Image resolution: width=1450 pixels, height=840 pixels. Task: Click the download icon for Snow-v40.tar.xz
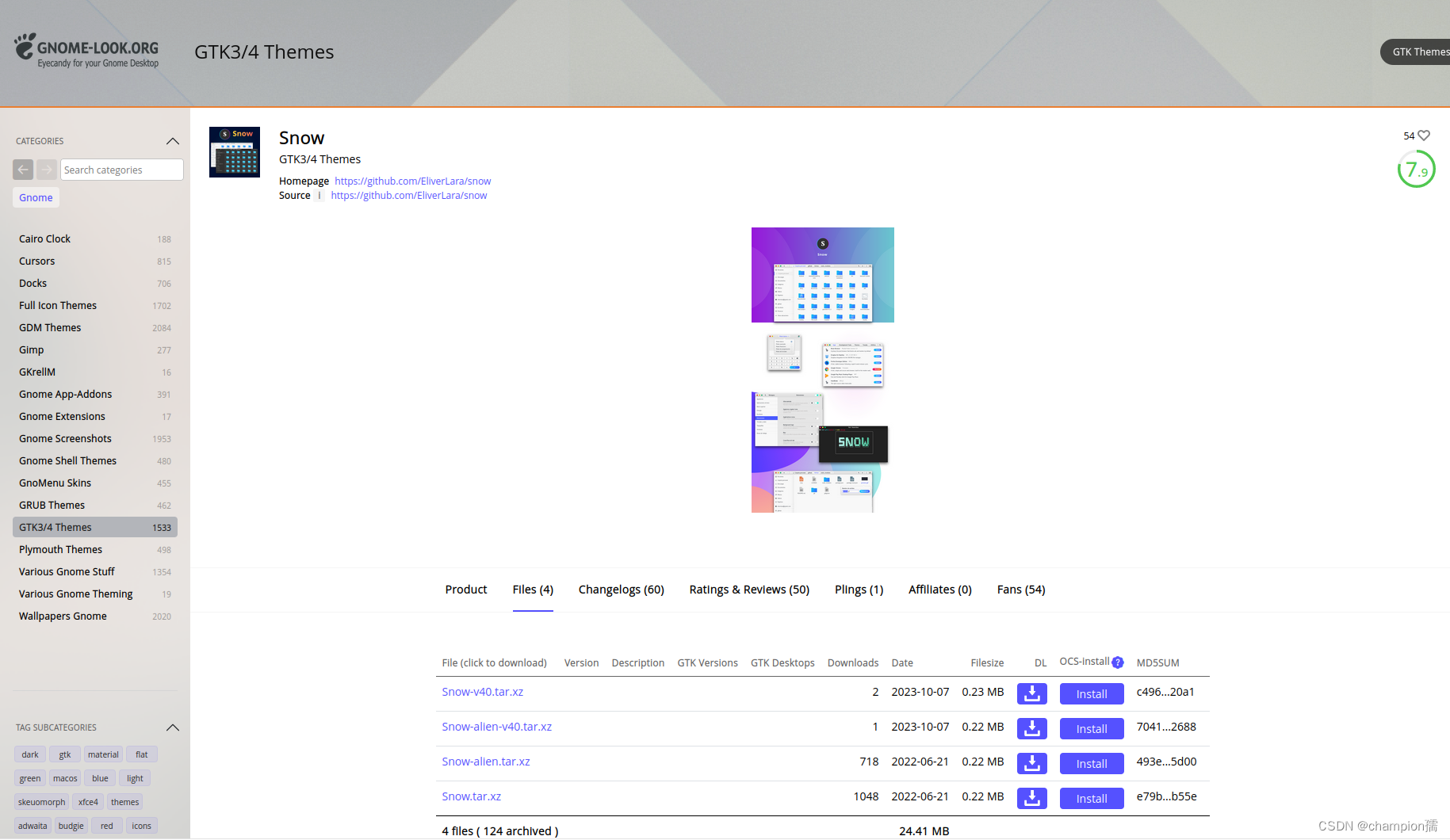(1031, 693)
